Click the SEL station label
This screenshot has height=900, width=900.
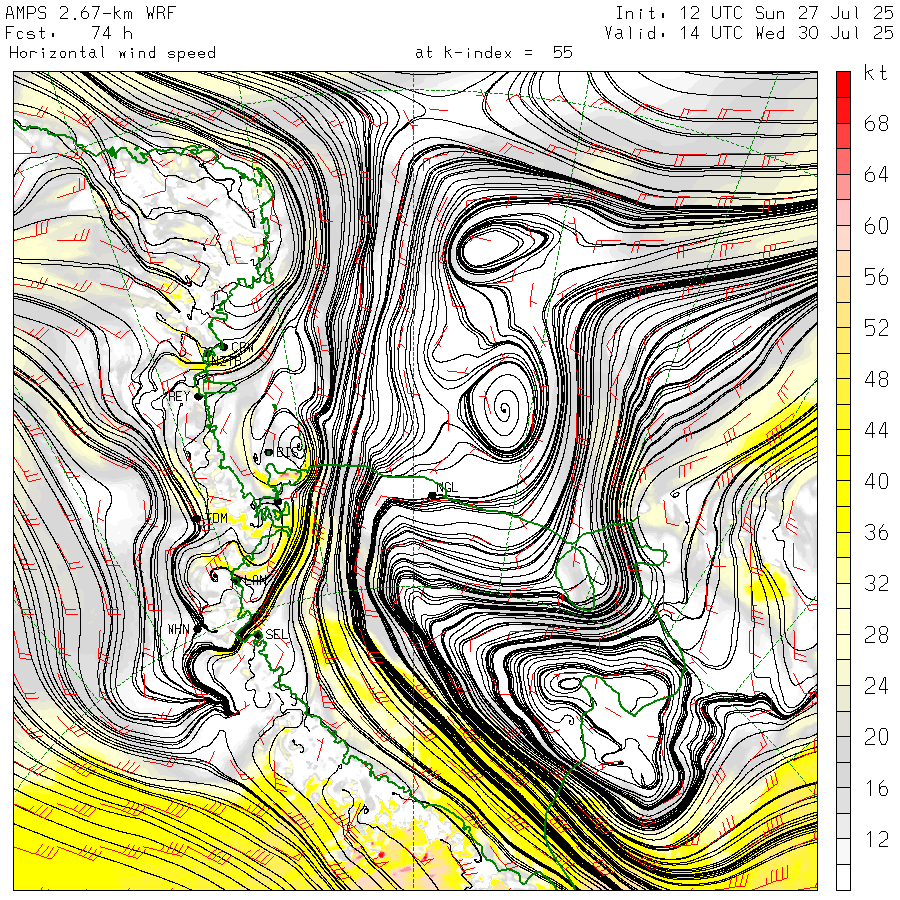tap(277, 634)
